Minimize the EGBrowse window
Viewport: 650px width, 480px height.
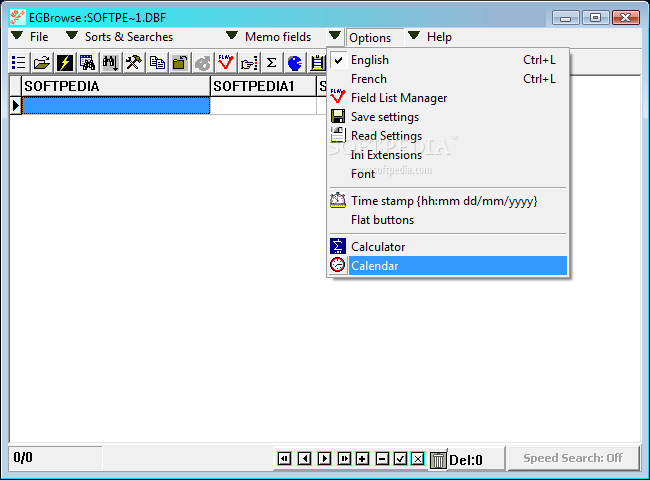pos(565,18)
